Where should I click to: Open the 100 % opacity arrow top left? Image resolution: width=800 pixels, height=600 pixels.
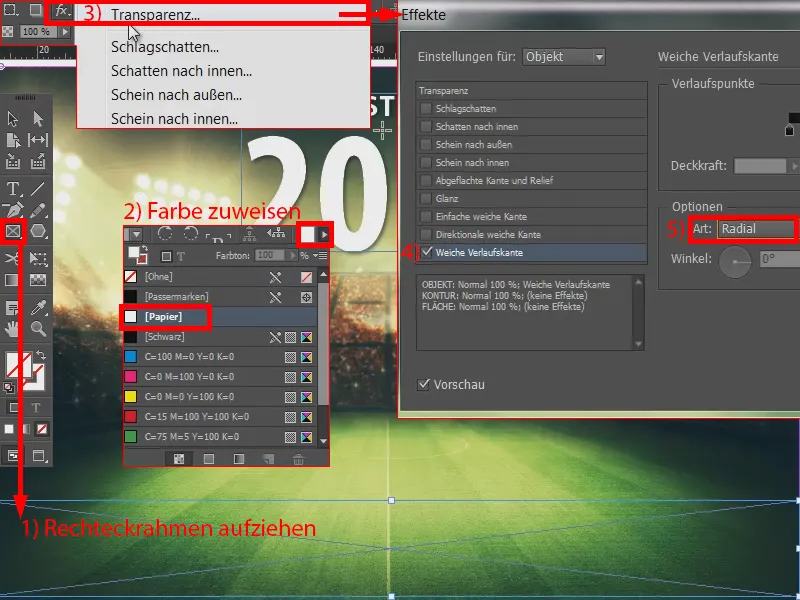[x=65, y=32]
